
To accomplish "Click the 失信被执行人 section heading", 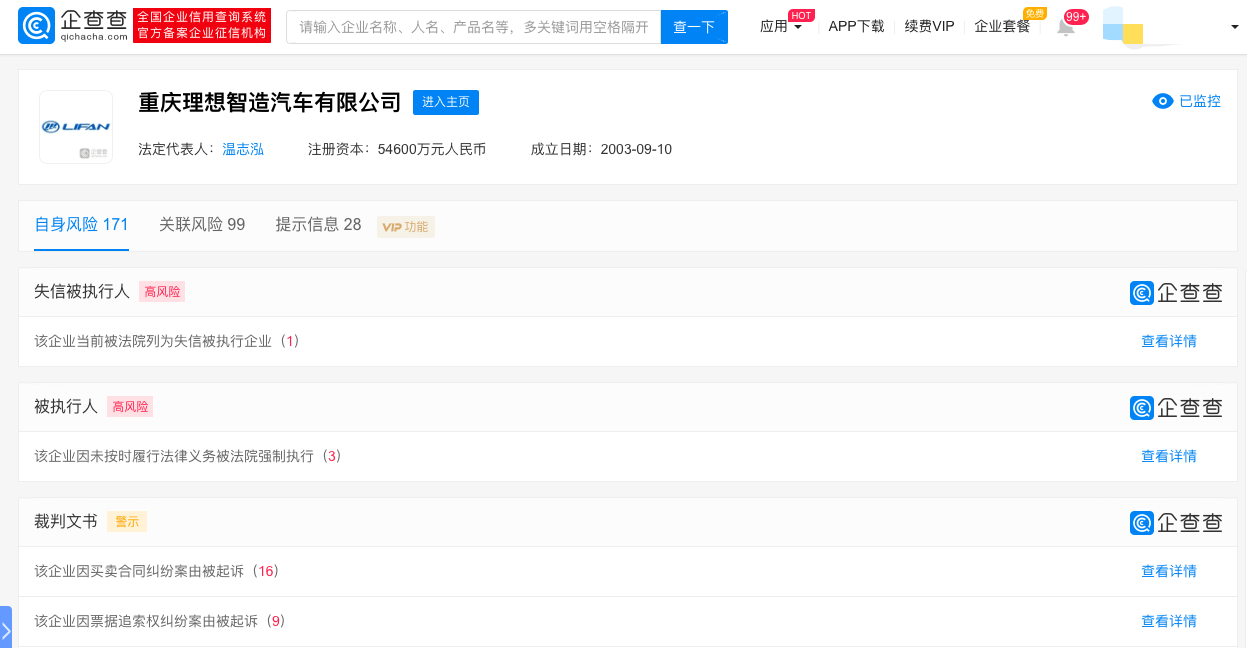I will click(x=82, y=292).
